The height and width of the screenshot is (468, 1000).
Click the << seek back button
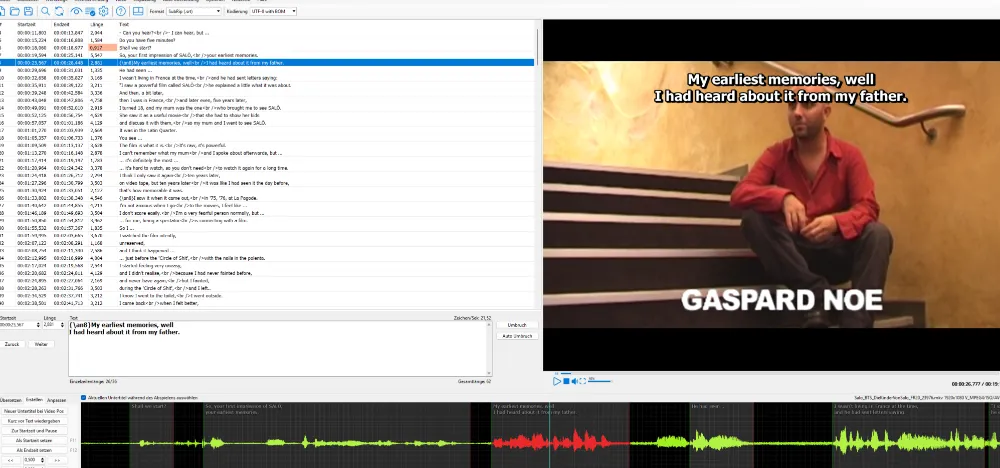[x=10, y=460]
